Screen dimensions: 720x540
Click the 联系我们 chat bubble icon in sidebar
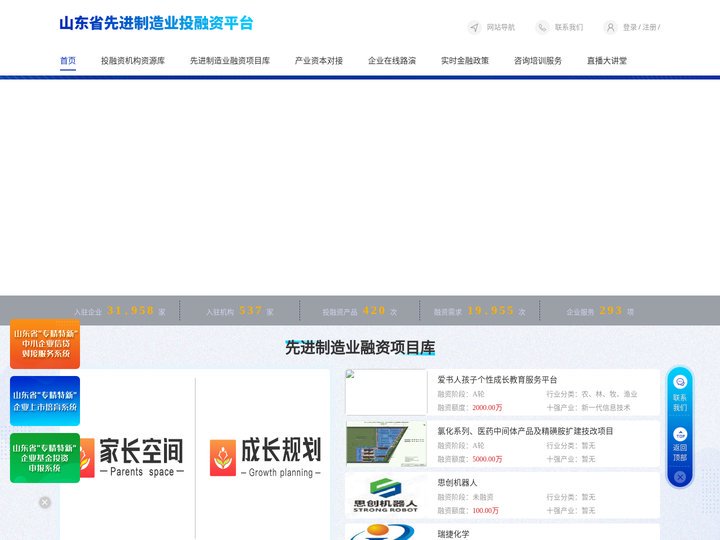coord(680,382)
